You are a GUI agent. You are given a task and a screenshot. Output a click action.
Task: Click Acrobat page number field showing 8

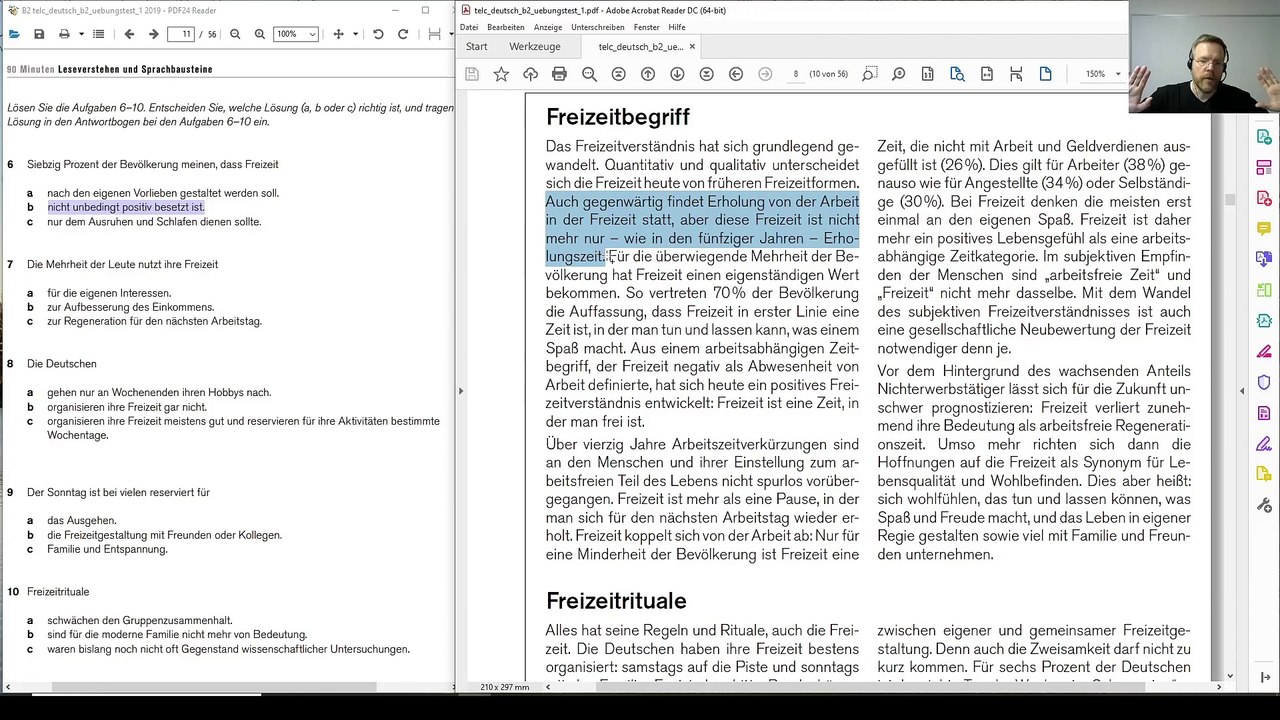click(796, 74)
